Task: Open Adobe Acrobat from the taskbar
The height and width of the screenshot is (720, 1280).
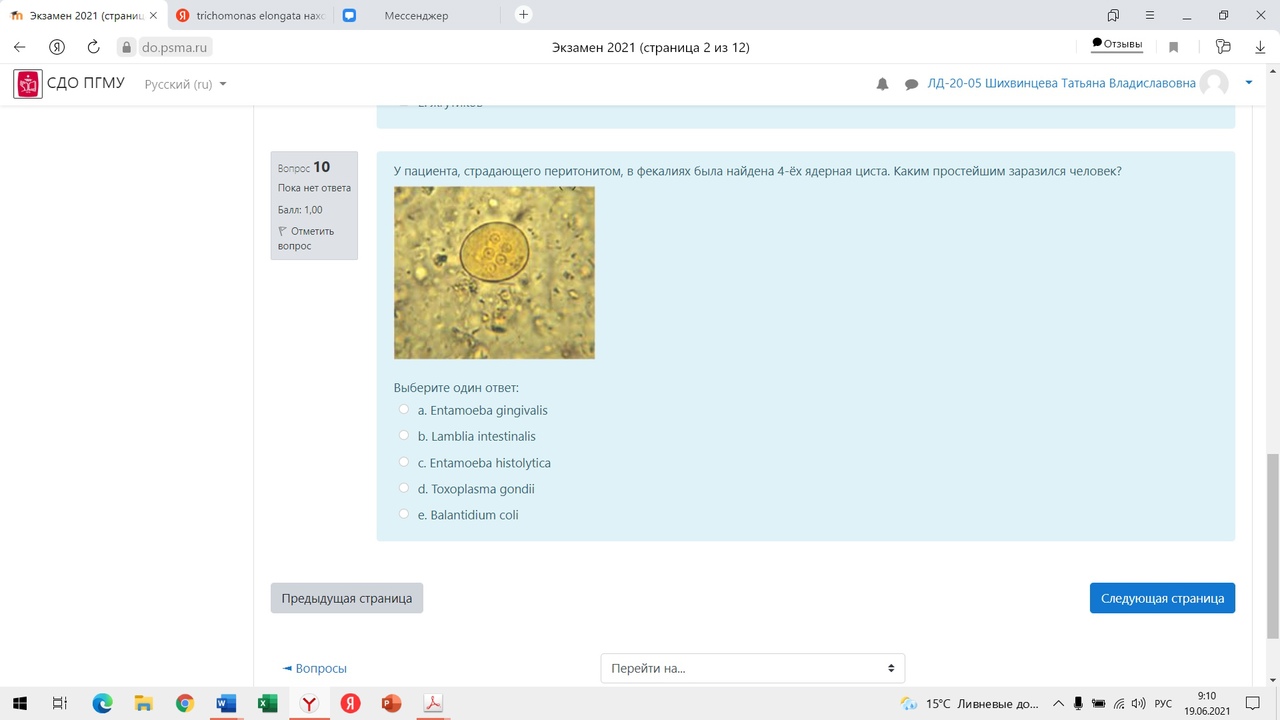Action: pos(433,703)
